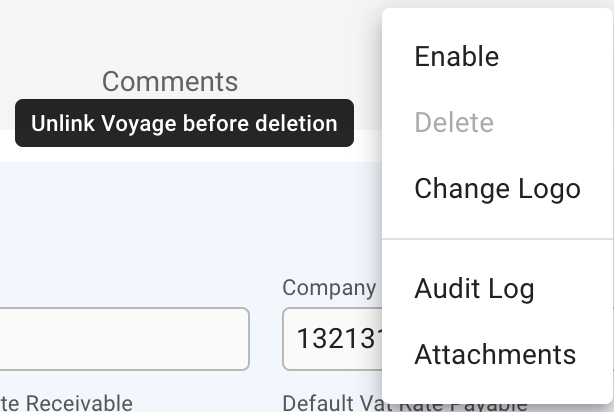Click the 'Unlink Voyage before deletion' tooltip

[x=184, y=124]
